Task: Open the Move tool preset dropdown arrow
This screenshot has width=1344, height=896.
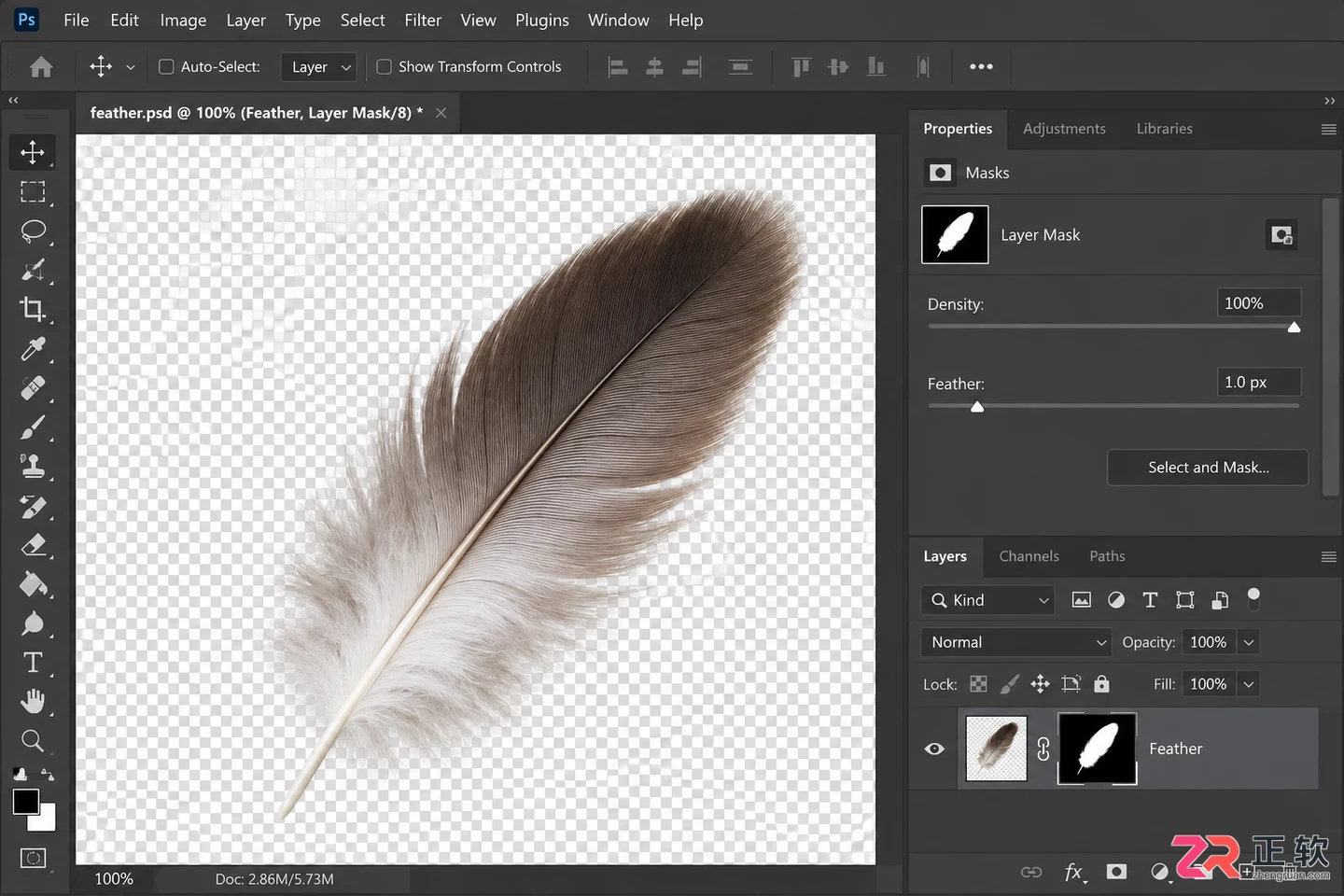Action: click(x=131, y=67)
